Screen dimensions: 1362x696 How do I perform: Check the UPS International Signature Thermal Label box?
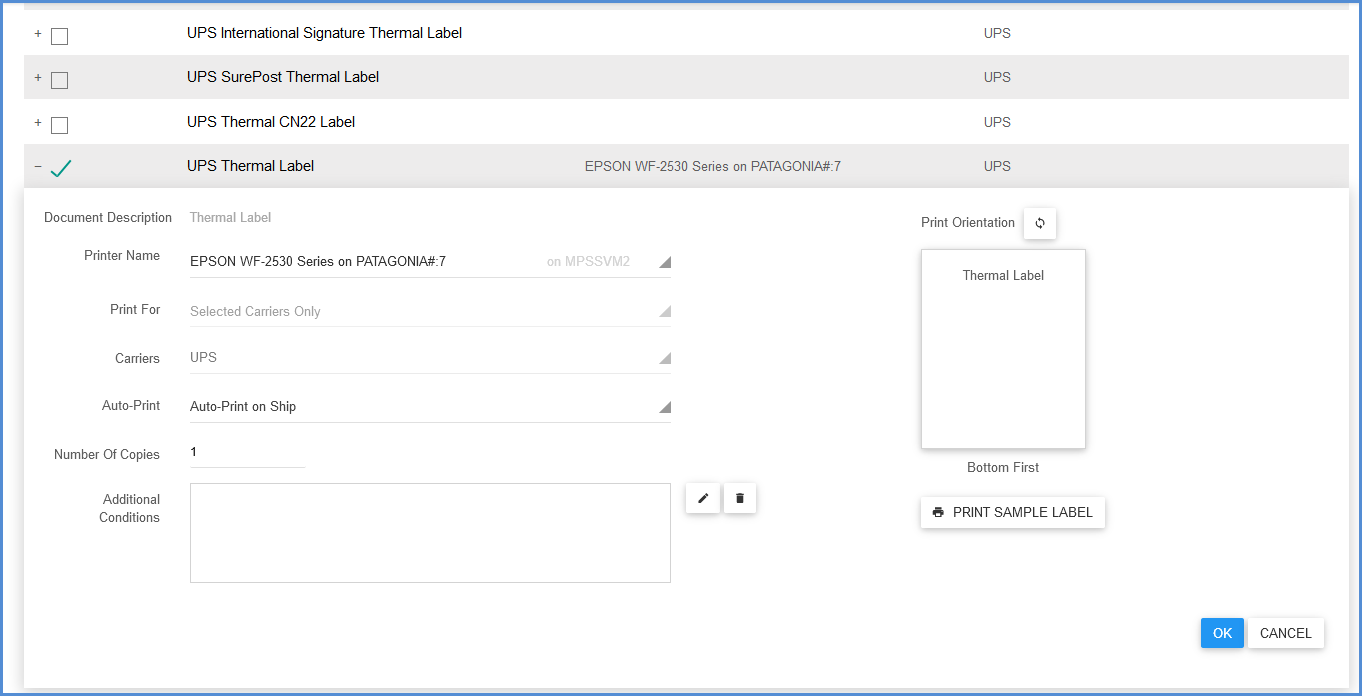(60, 36)
